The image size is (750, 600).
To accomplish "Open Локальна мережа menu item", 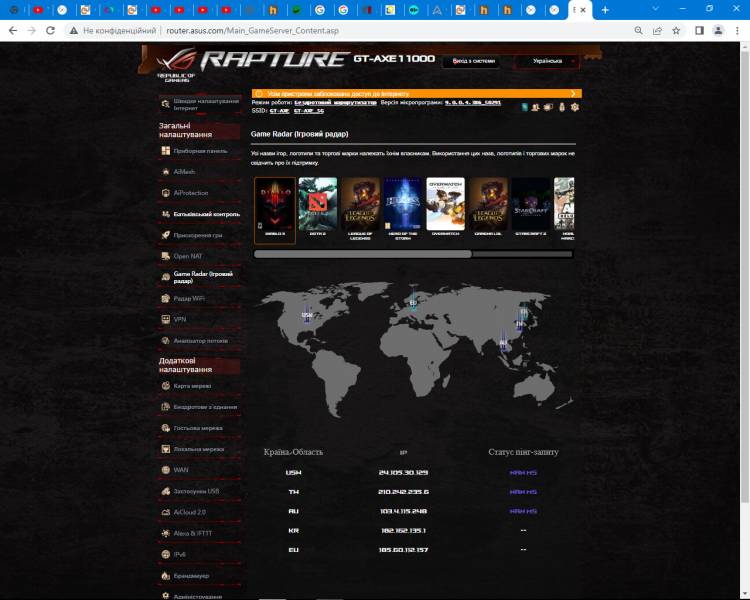I will (x=199, y=449).
